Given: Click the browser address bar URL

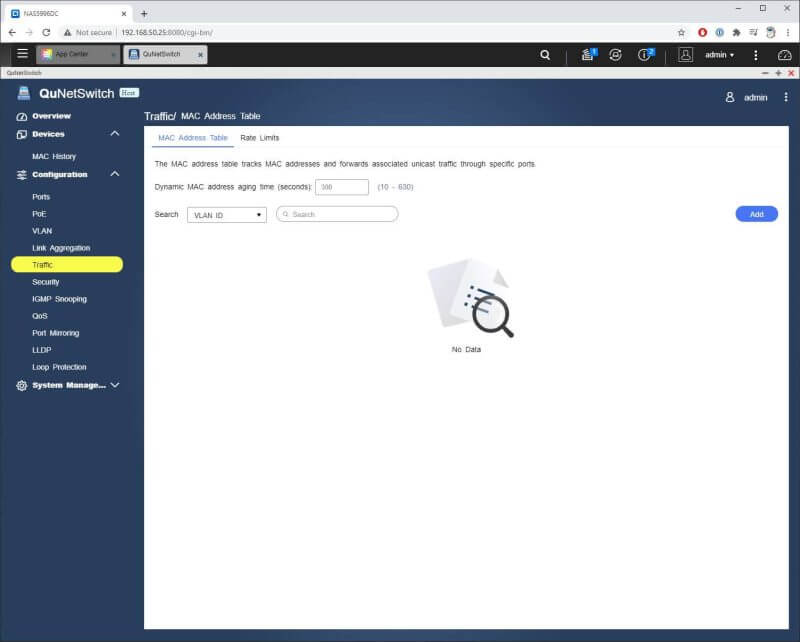Looking at the screenshot, I should (x=167, y=33).
